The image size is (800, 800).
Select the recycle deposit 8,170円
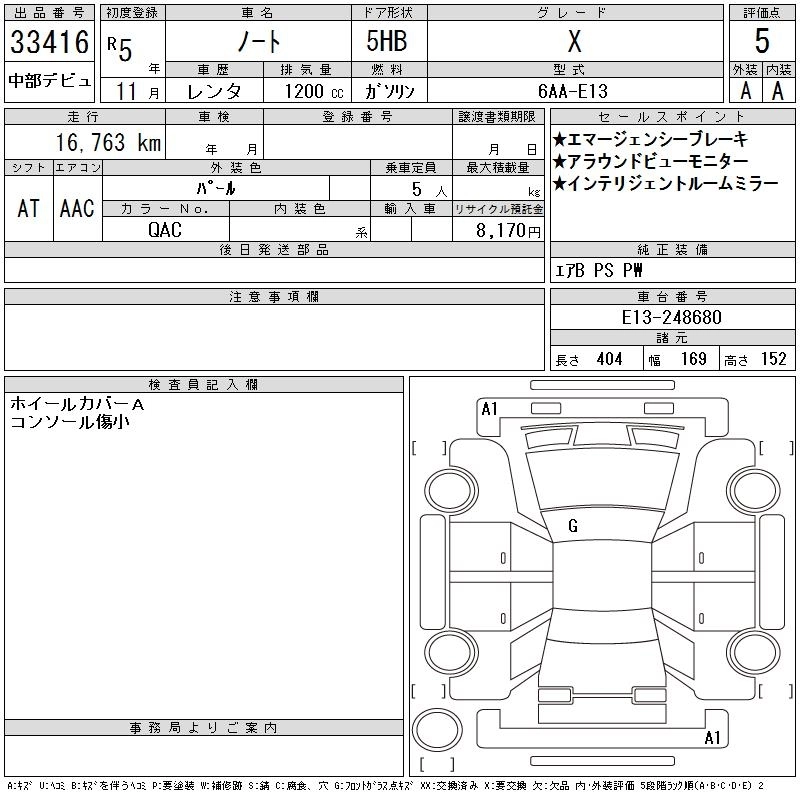508,231
